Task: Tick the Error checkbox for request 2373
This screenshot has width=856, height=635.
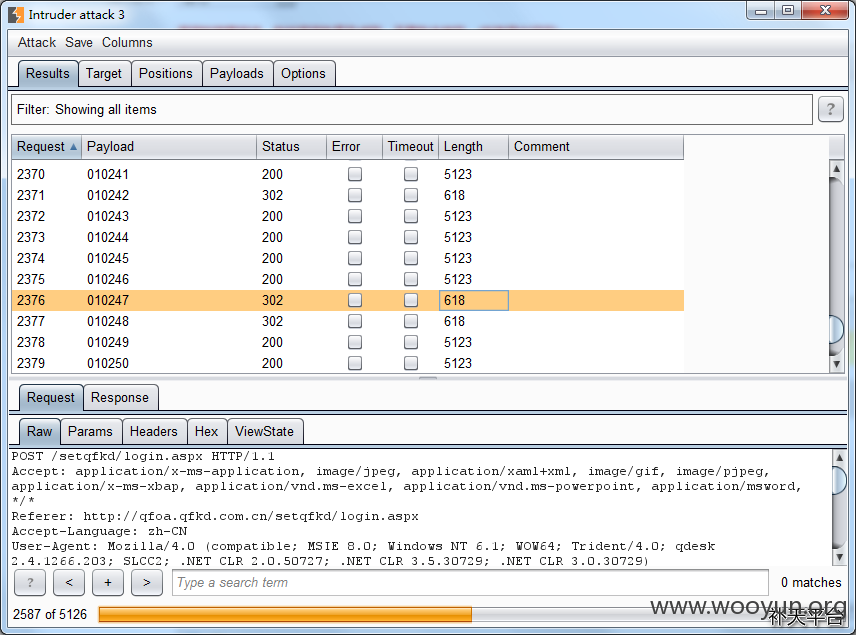Action: [x=355, y=237]
